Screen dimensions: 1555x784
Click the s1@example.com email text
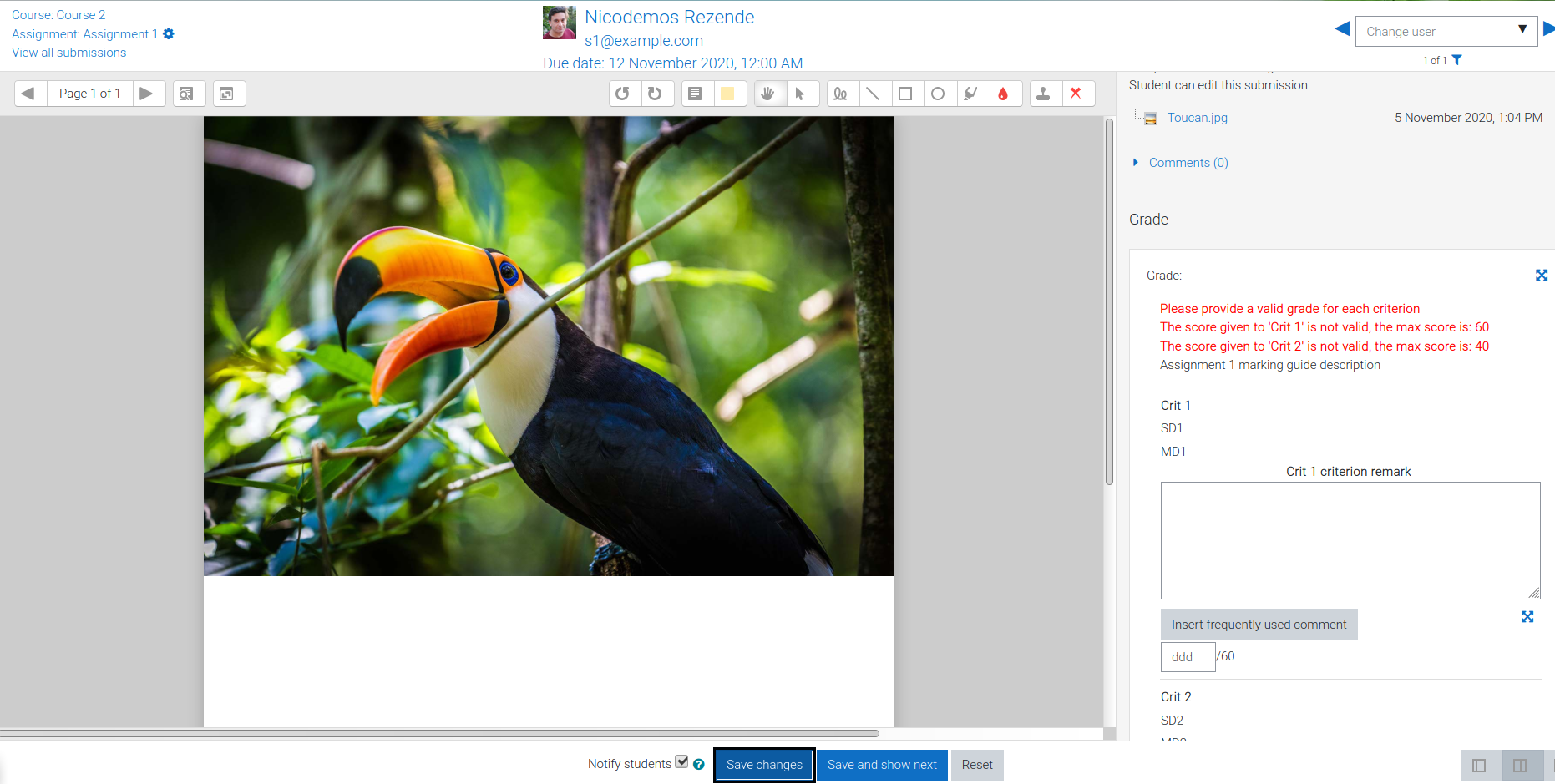(x=644, y=41)
